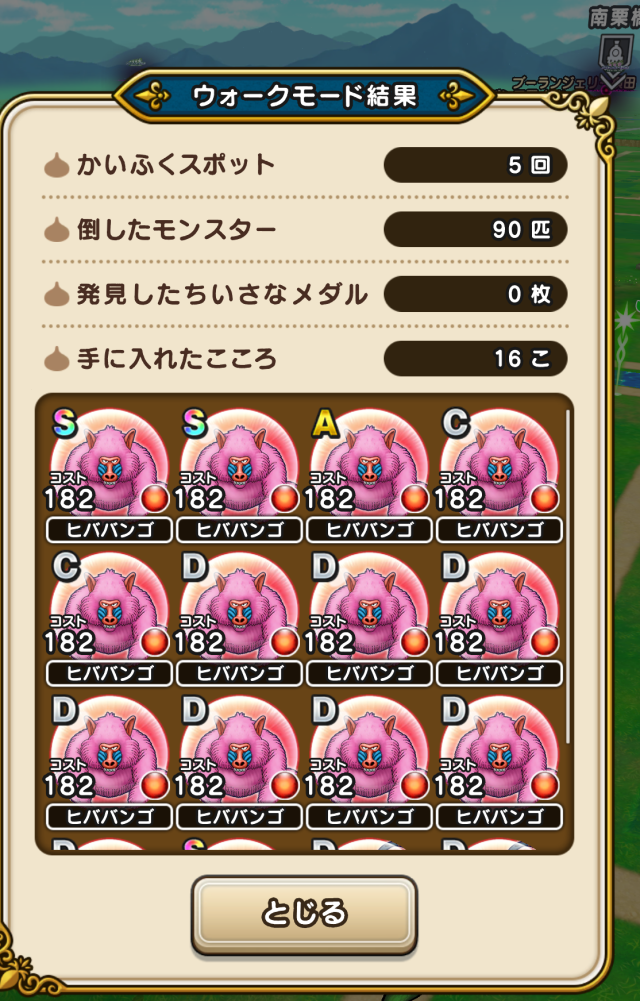Click the red orb on the first S-rank heart

154,499
